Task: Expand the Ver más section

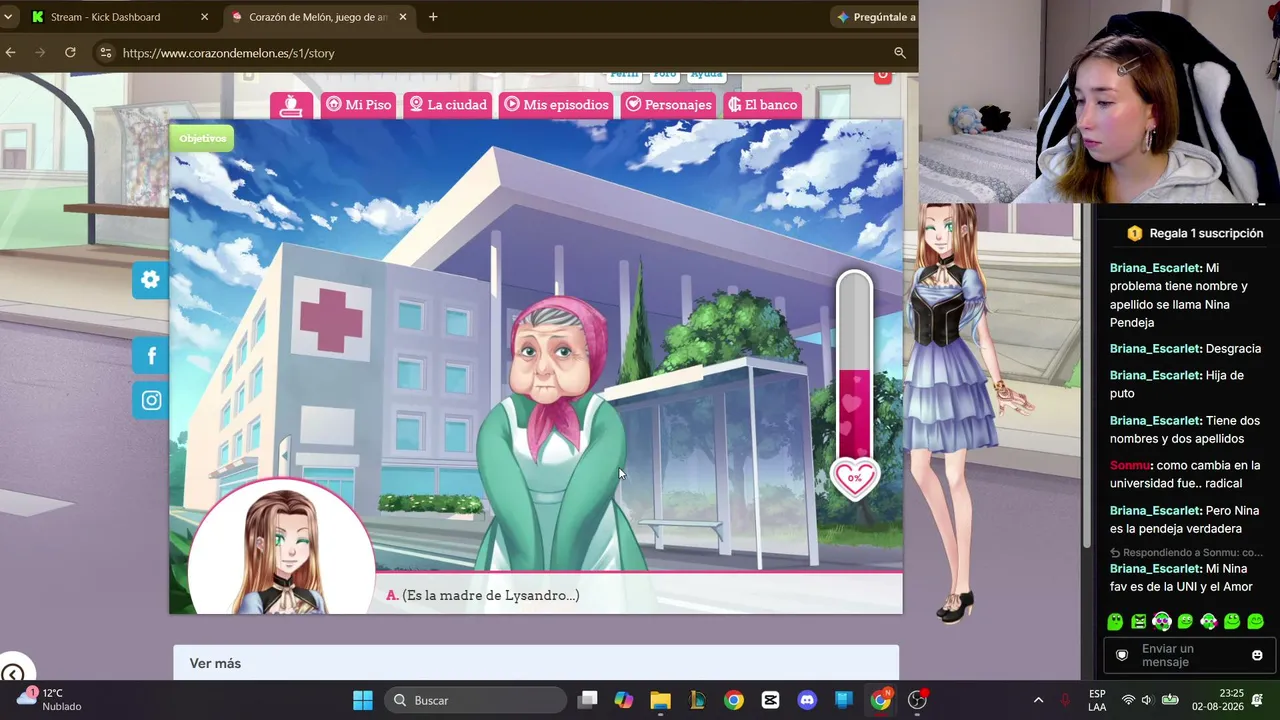Action: point(215,663)
